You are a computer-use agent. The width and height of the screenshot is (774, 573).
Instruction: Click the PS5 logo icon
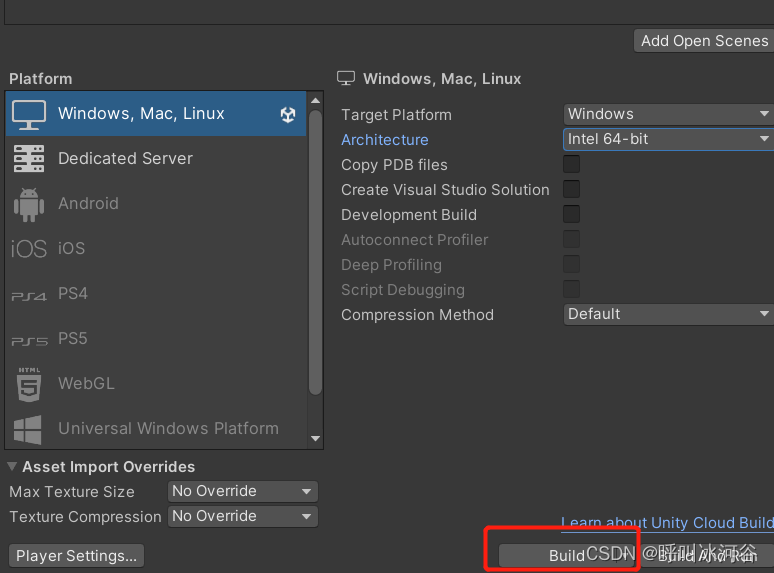pyautogui.click(x=29, y=341)
